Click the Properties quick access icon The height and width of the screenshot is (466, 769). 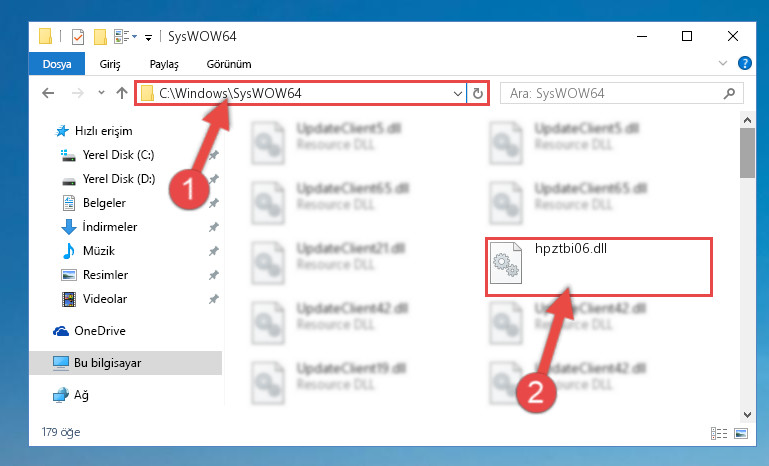[x=78, y=36]
